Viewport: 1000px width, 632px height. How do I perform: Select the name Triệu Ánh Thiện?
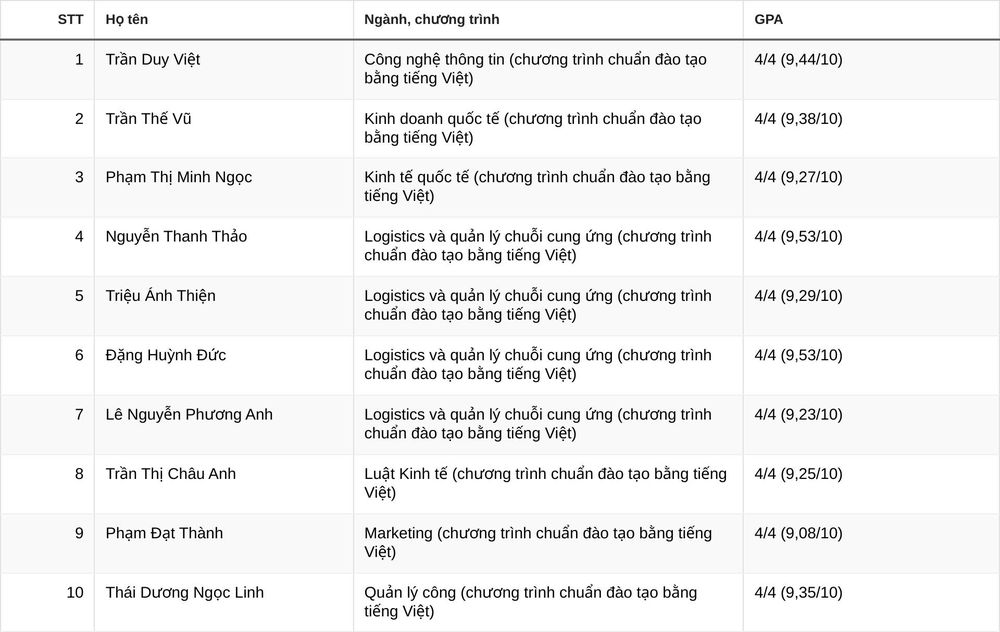point(160,296)
